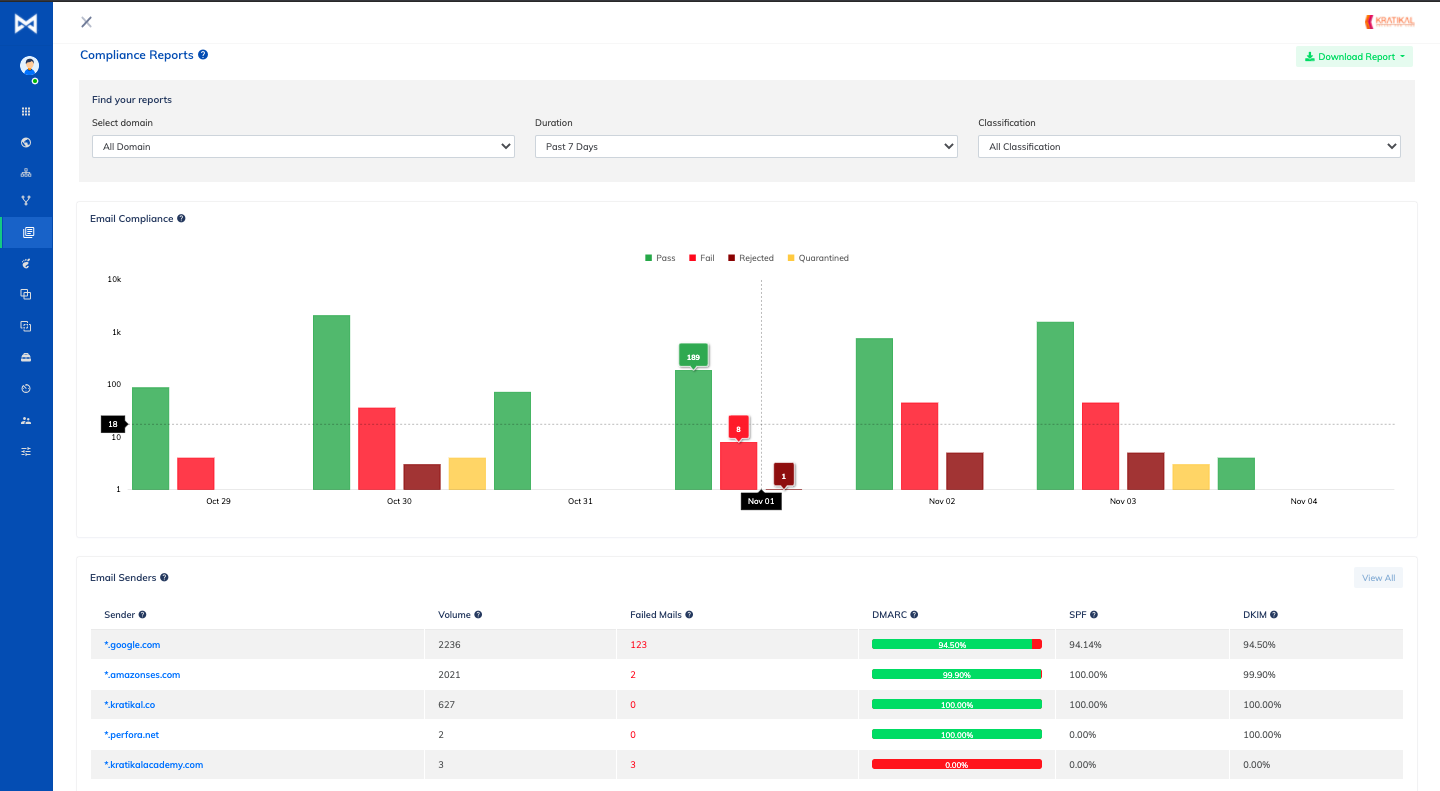Select the active Reports item in sidebar
The image size is (1440, 791).
click(x=27, y=232)
